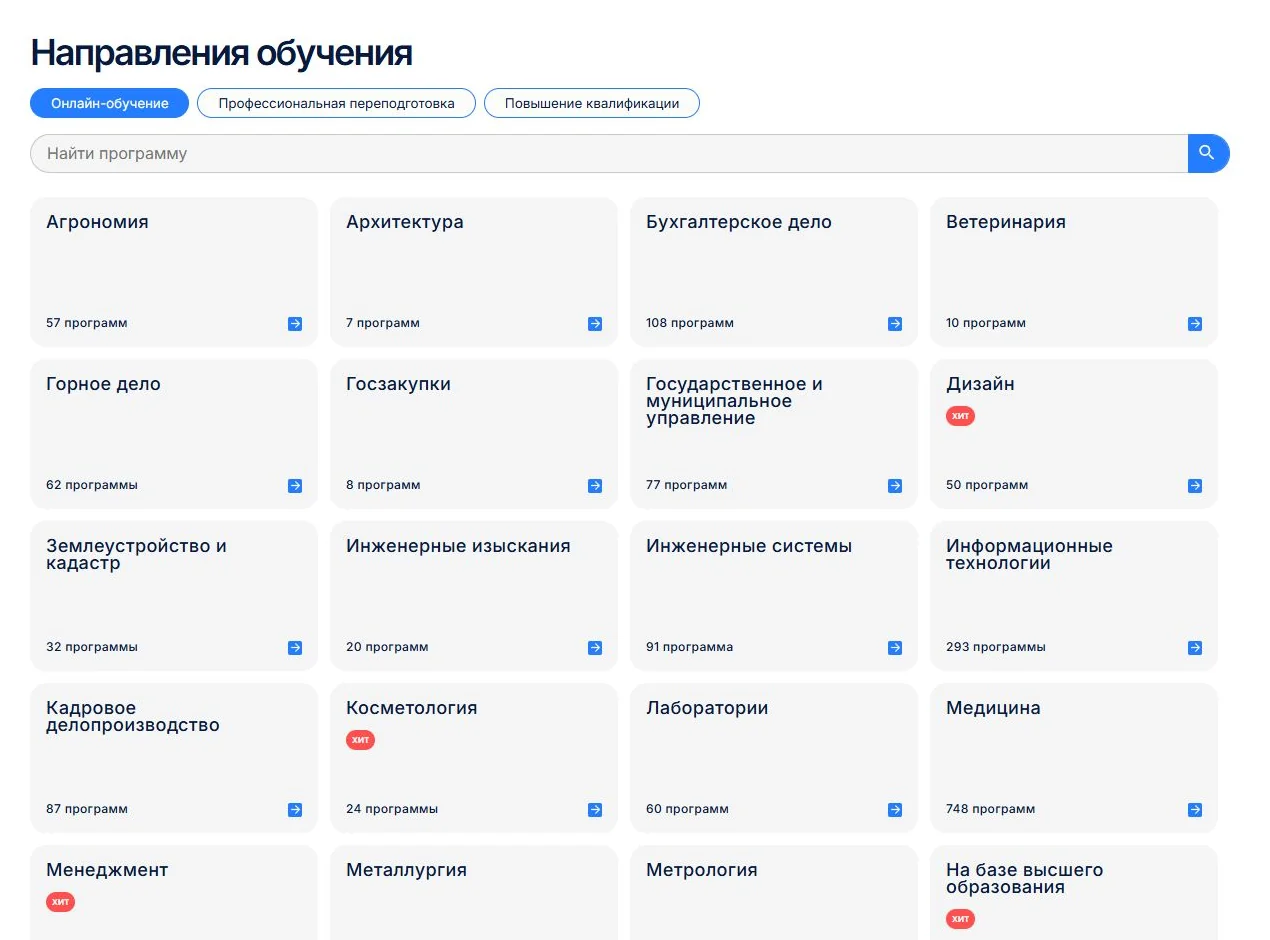Click the arrow icon on the Дизайн card
The height and width of the screenshot is (940, 1270).
tap(1195, 486)
